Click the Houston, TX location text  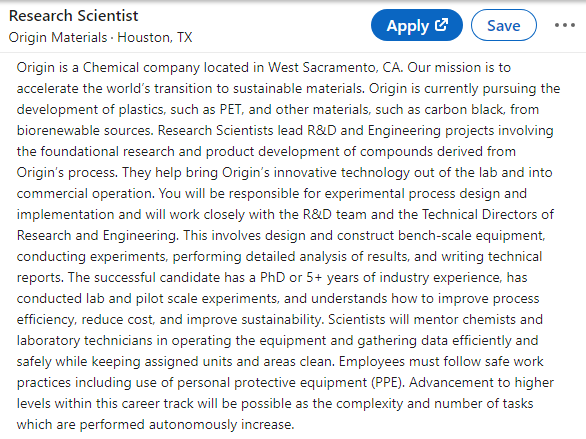155,37
